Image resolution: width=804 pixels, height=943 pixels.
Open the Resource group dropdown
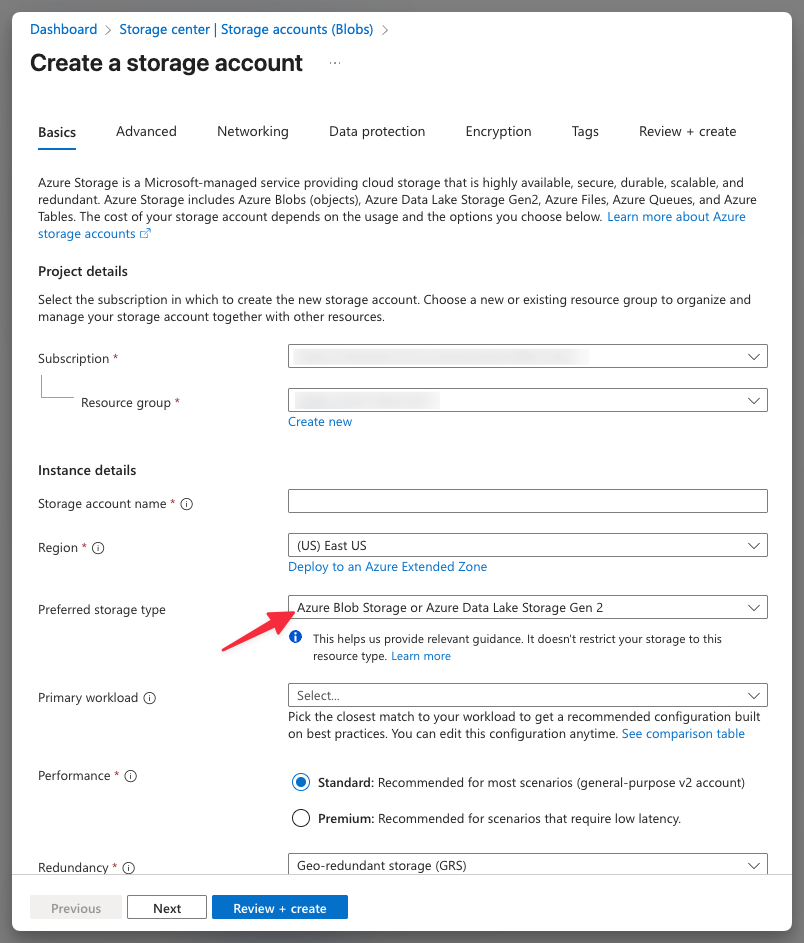(527, 400)
